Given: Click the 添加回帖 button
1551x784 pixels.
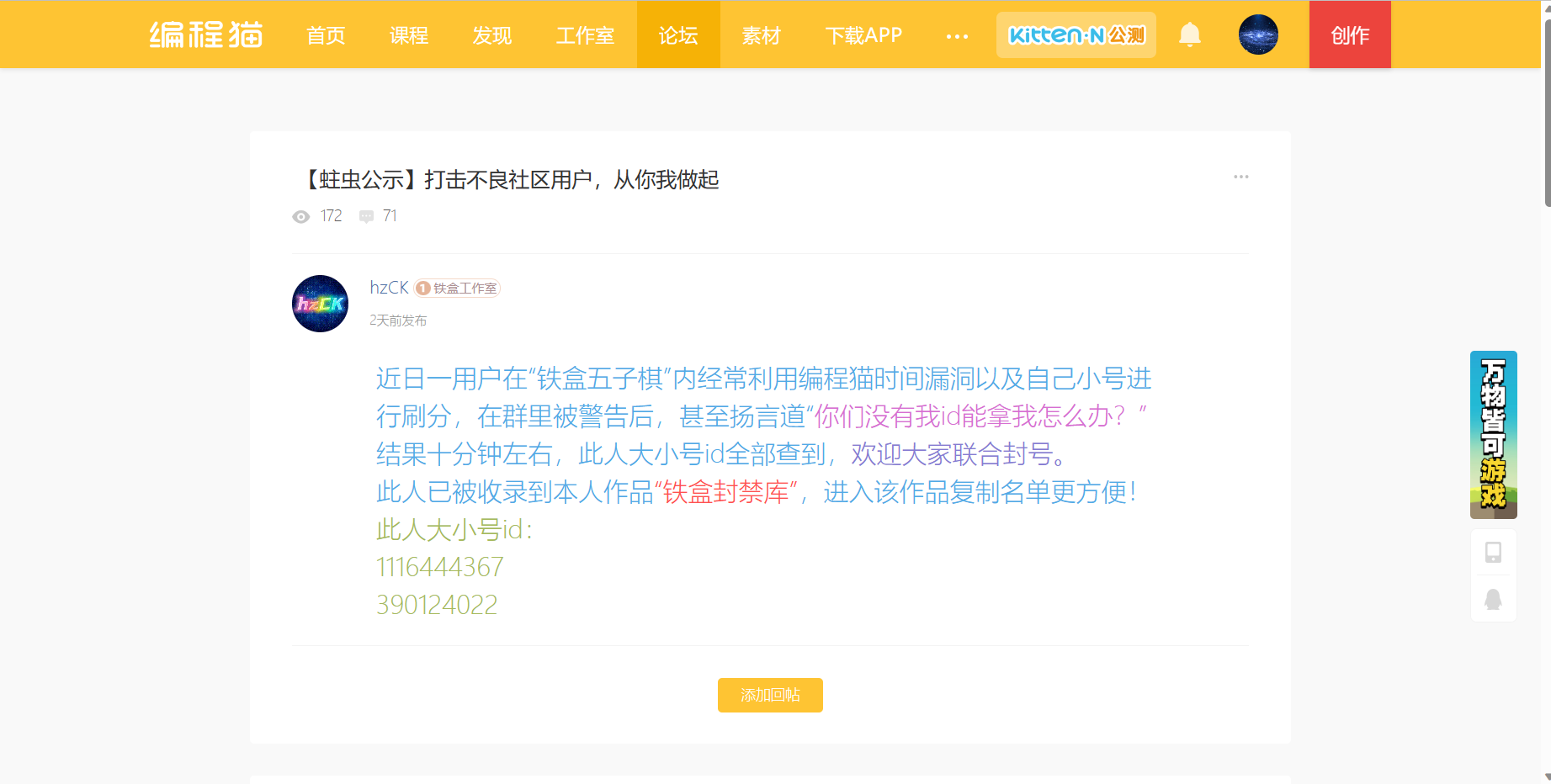Looking at the screenshot, I should (770, 695).
